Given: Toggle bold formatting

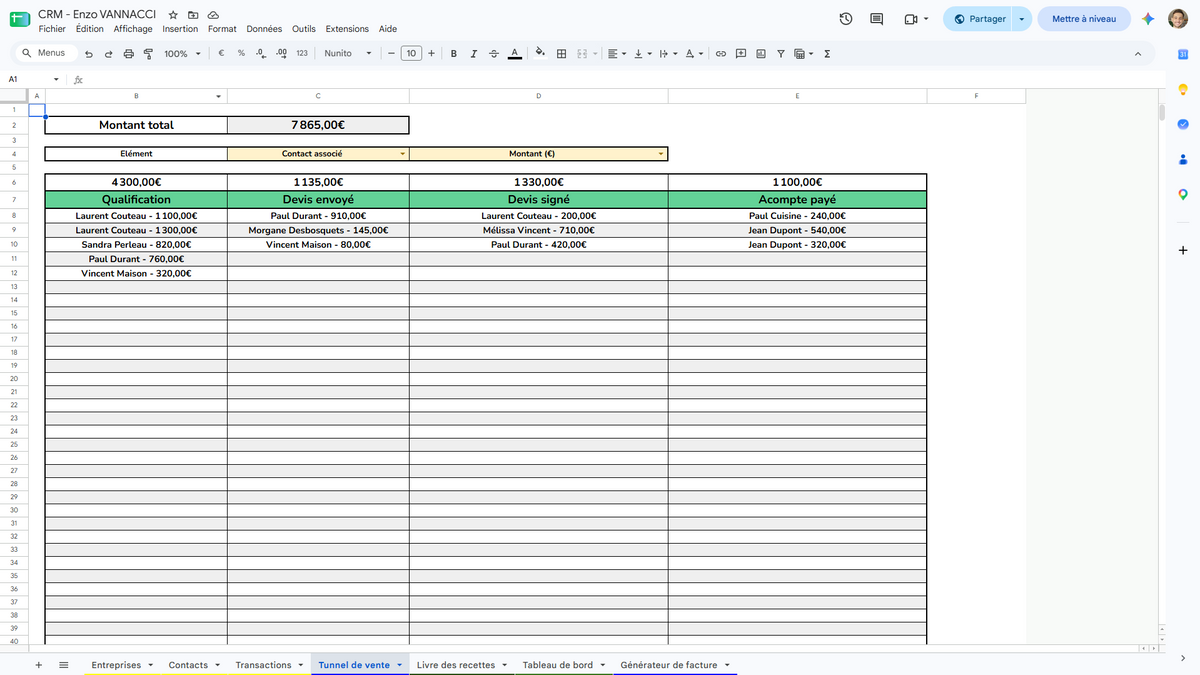Looking at the screenshot, I should 454,53.
